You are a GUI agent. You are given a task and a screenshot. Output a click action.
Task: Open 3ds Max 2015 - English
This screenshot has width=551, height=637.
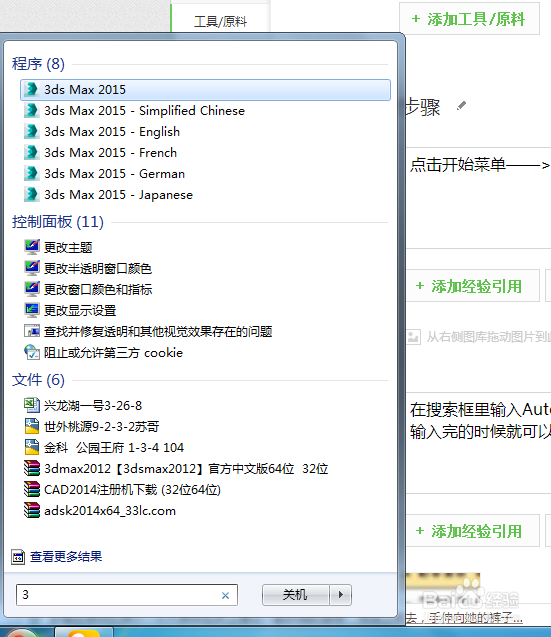click(x=112, y=132)
